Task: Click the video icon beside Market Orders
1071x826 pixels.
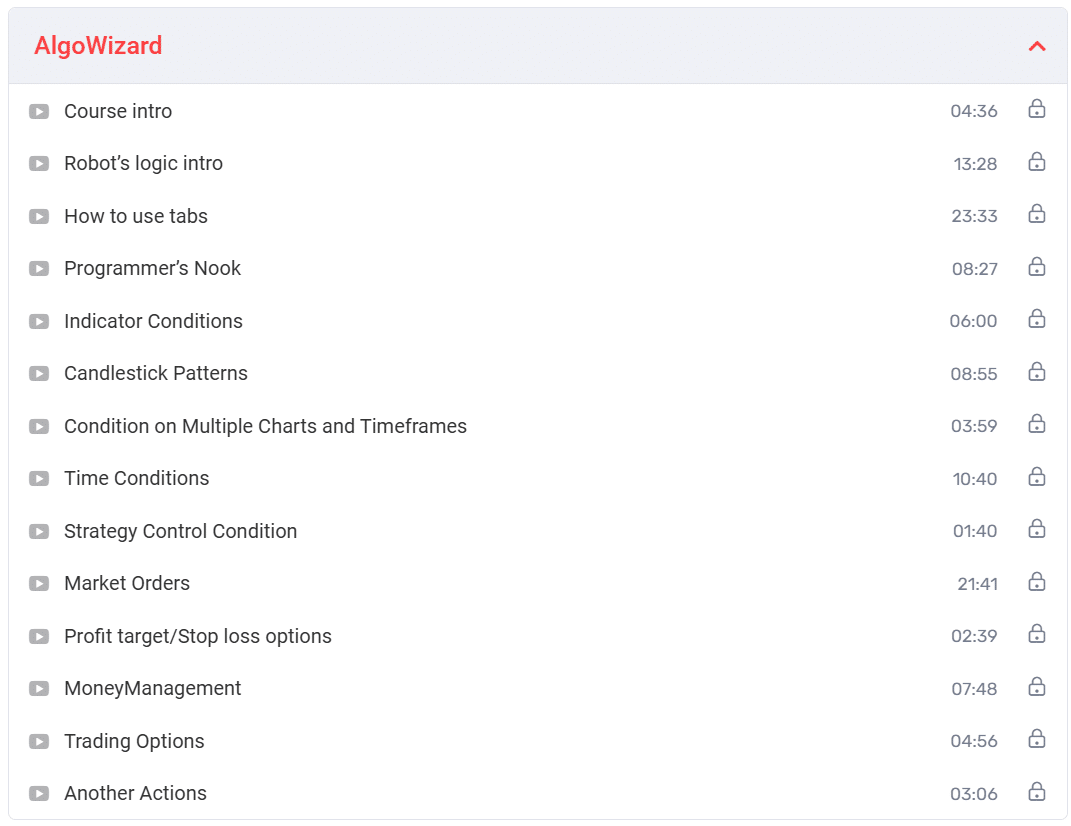Action: point(39,583)
